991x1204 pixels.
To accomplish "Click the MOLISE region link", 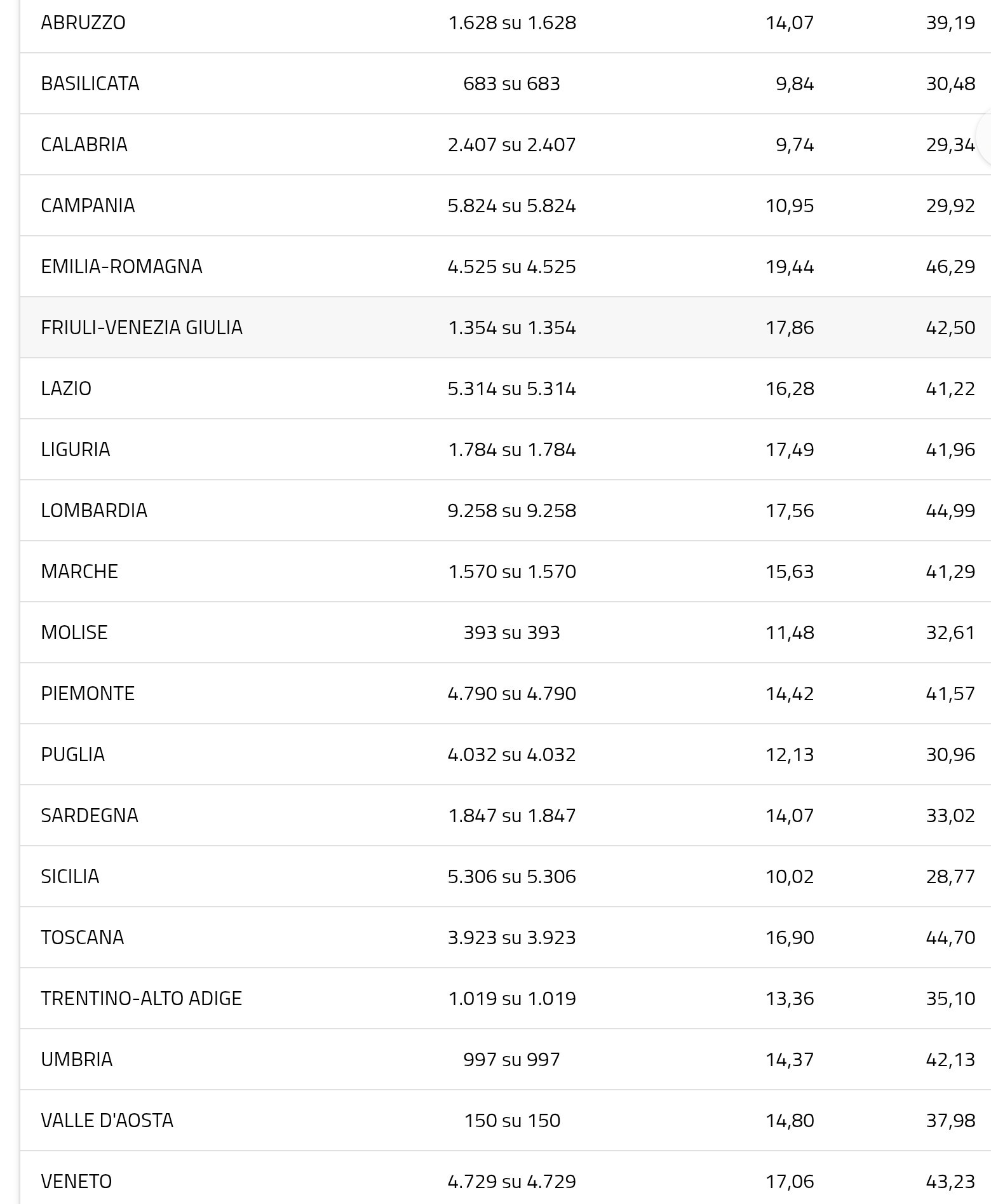I will pyautogui.click(x=74, y=632).
